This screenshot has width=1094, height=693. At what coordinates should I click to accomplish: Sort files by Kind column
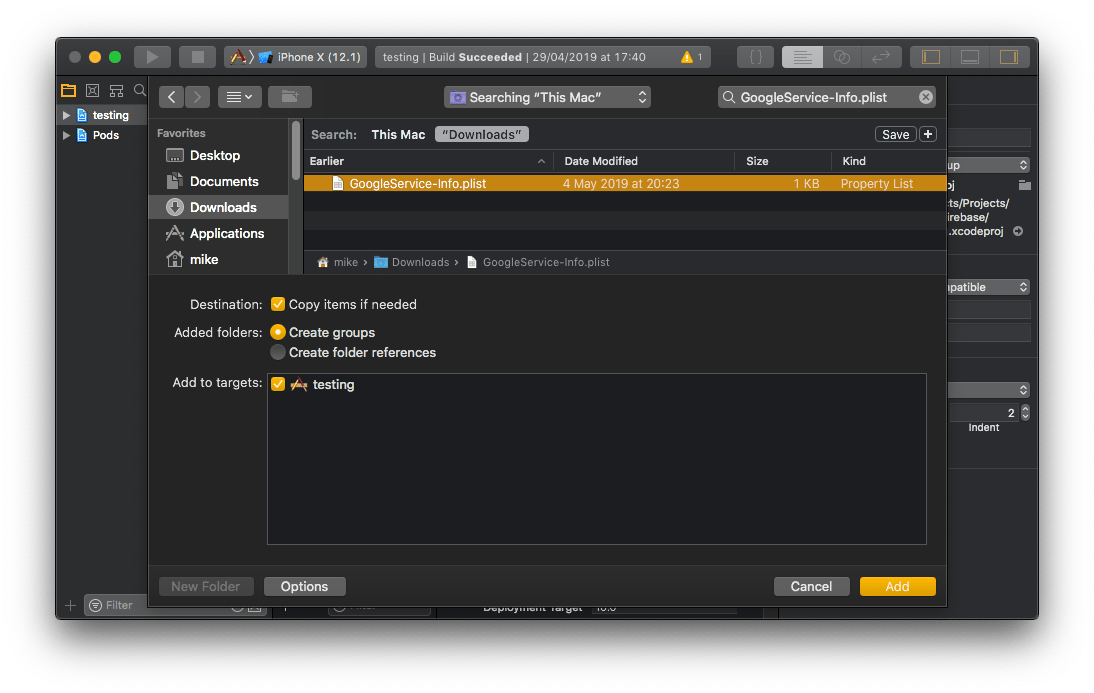[x=889, y=161]
